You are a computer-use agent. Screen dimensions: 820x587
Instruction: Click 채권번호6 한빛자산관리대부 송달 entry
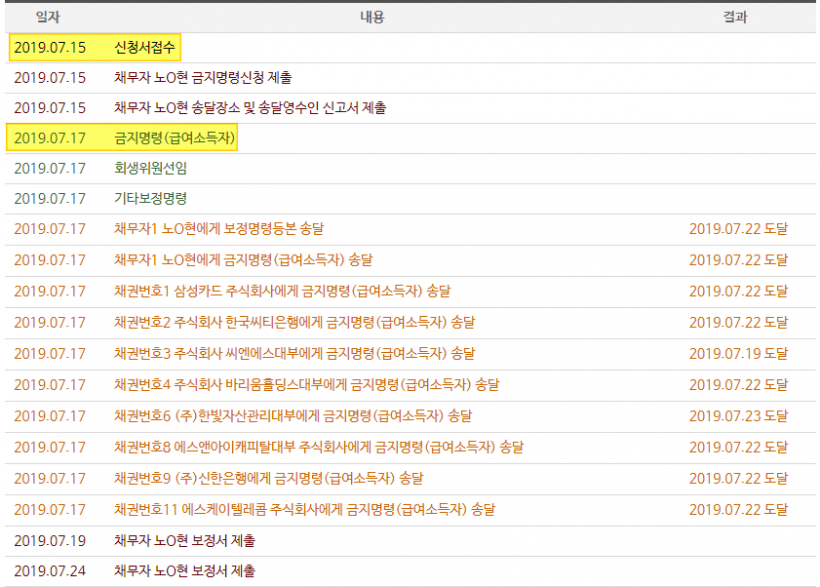tap(293, 416)
